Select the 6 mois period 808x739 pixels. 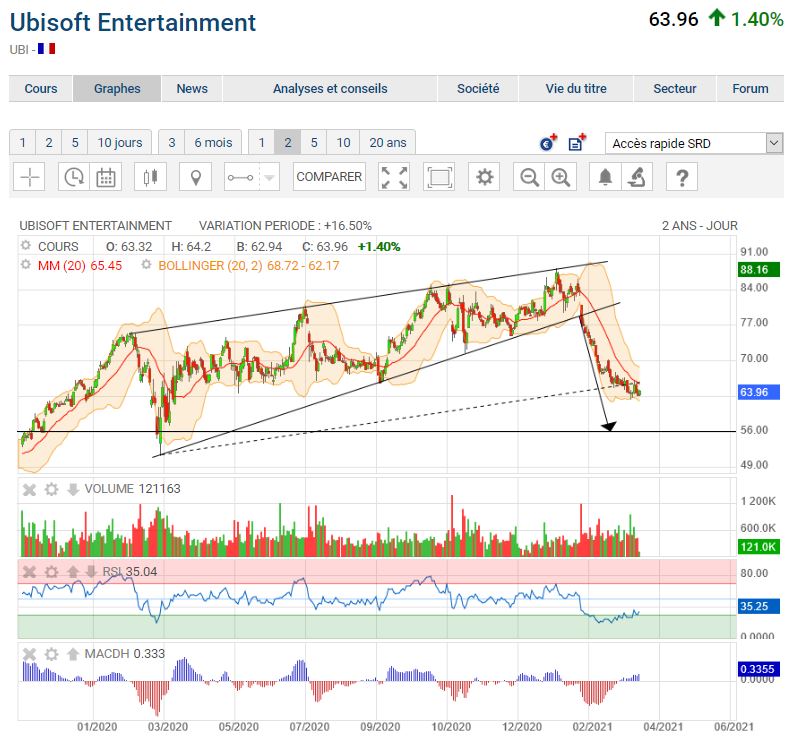click(213, 143)
